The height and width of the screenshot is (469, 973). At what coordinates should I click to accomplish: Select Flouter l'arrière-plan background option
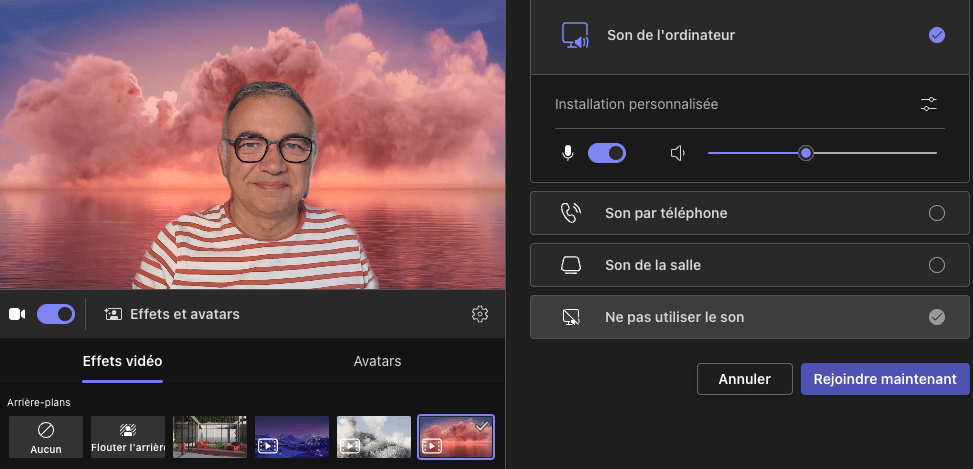[x=128, y=437]
